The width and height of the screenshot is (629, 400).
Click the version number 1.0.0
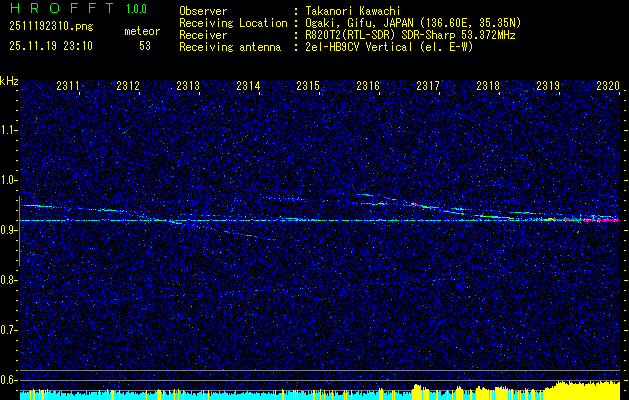tap(136, 9)
